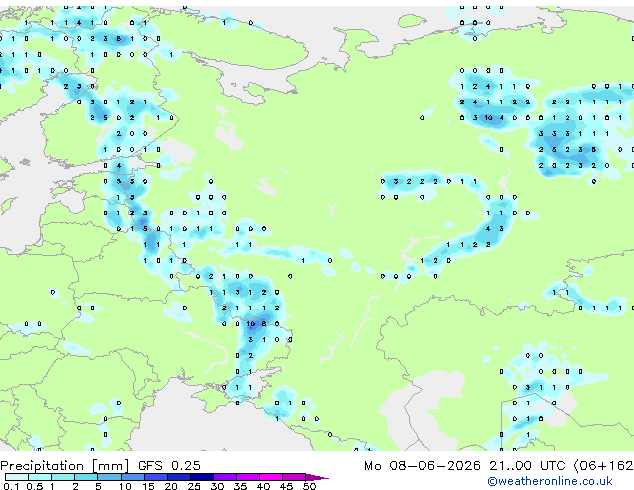Viewport: 634px width, 490px height.
Task: Click the "40" legend scale value
Action: (x=263, y=486)
